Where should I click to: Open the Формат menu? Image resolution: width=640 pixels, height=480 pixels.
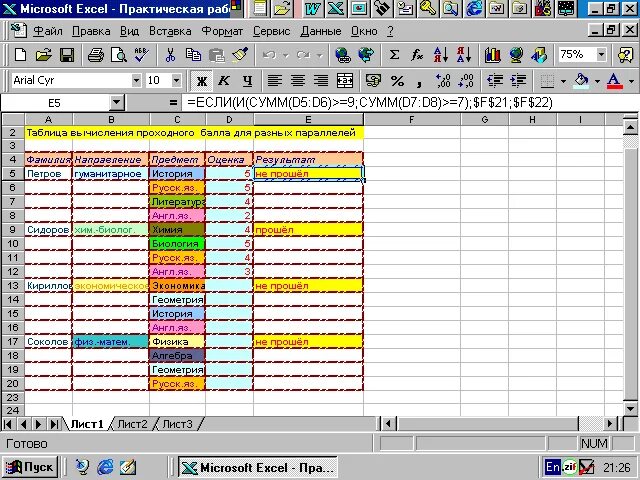point(222,31)
